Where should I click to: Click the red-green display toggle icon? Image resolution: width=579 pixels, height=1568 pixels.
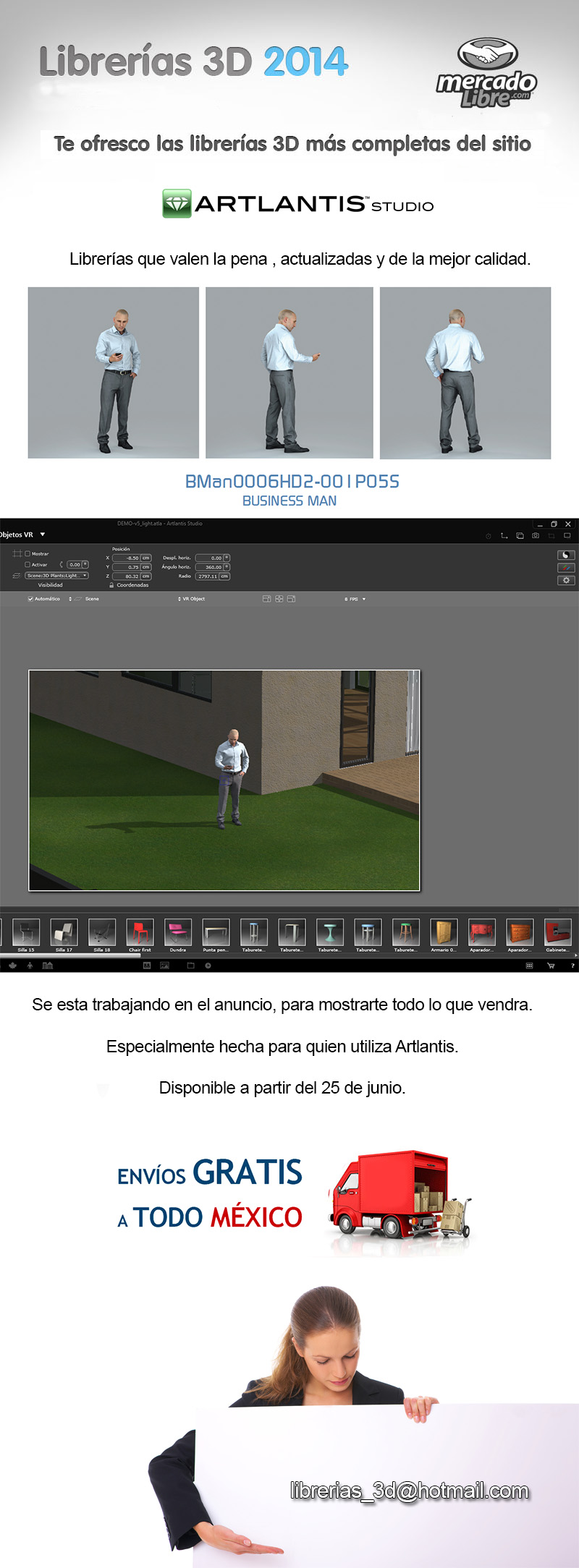coord(566,567)
